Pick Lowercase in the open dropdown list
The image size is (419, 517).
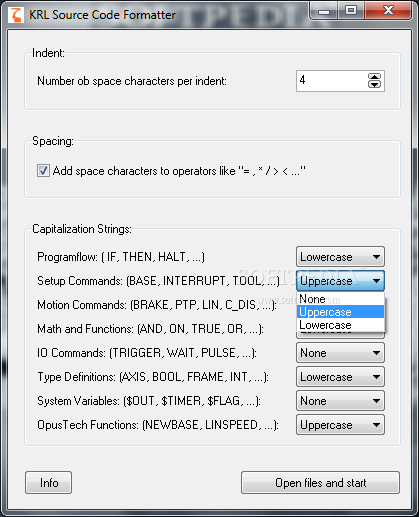pos(340,325)
